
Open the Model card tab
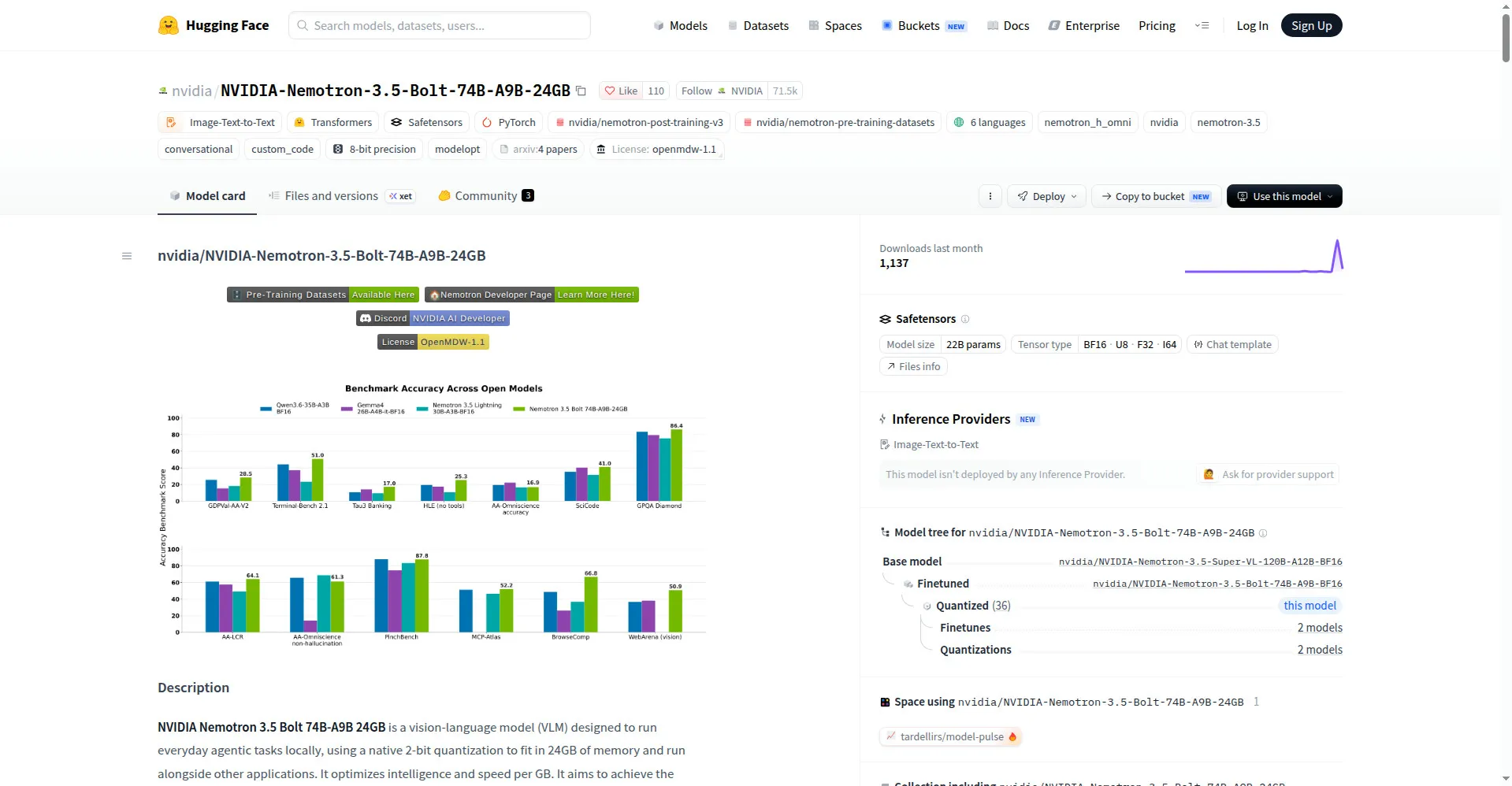[x=207, y=196]
